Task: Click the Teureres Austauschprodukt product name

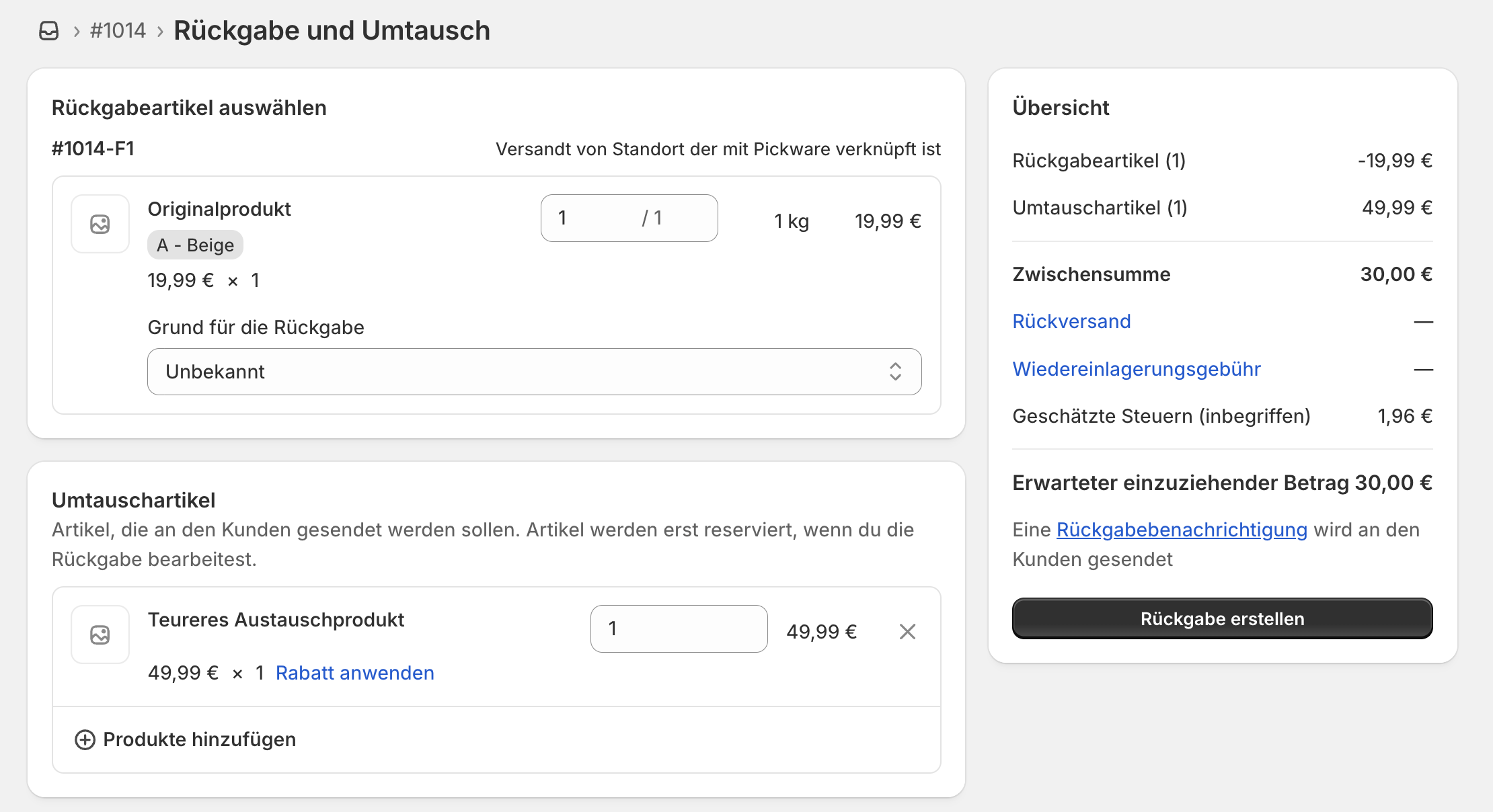Action: point(276,620)
